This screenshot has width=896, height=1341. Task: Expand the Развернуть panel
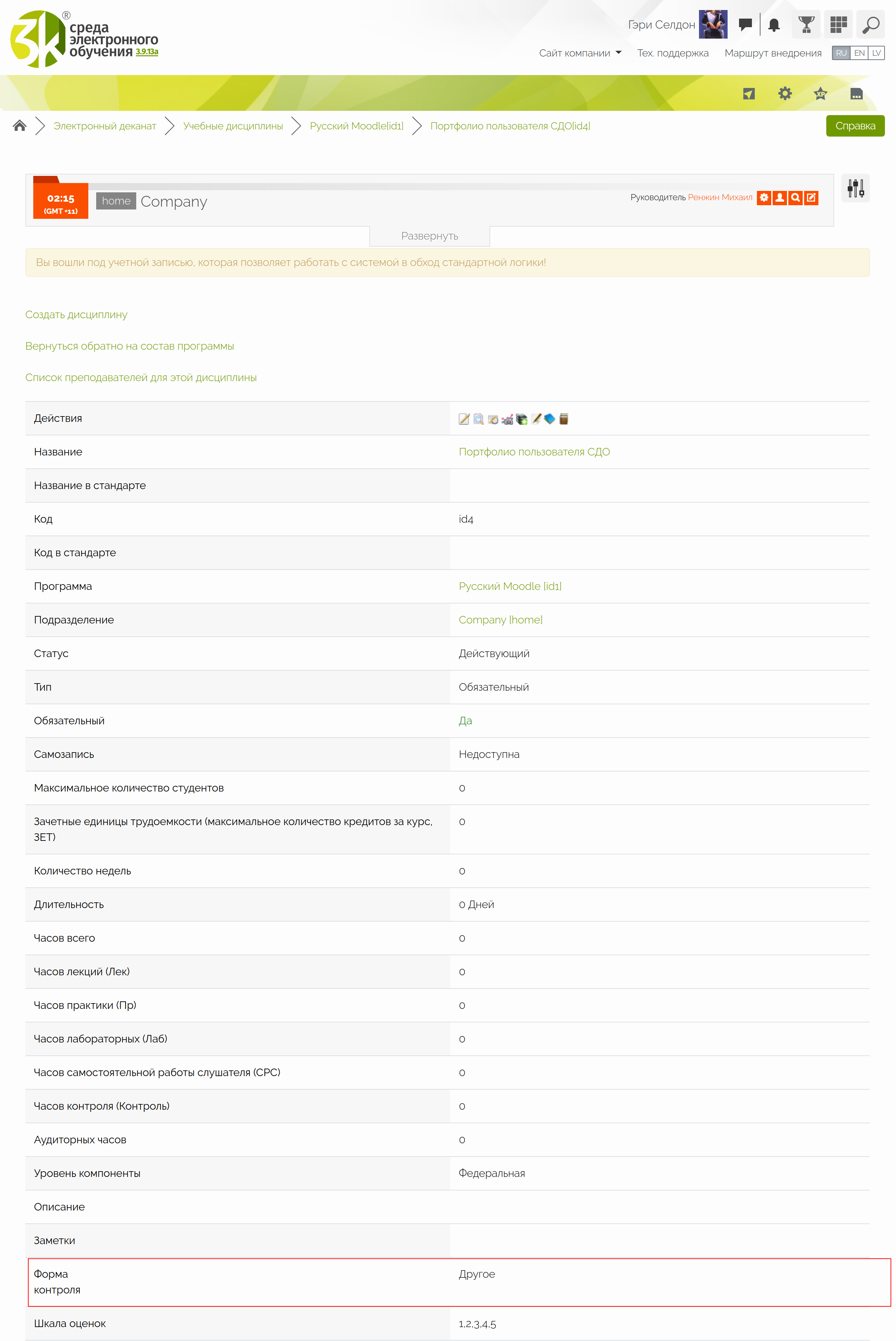tap(429, 236)
